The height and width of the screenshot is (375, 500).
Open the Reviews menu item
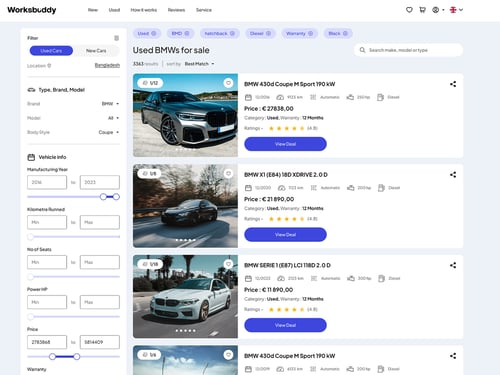click(176, 10)
